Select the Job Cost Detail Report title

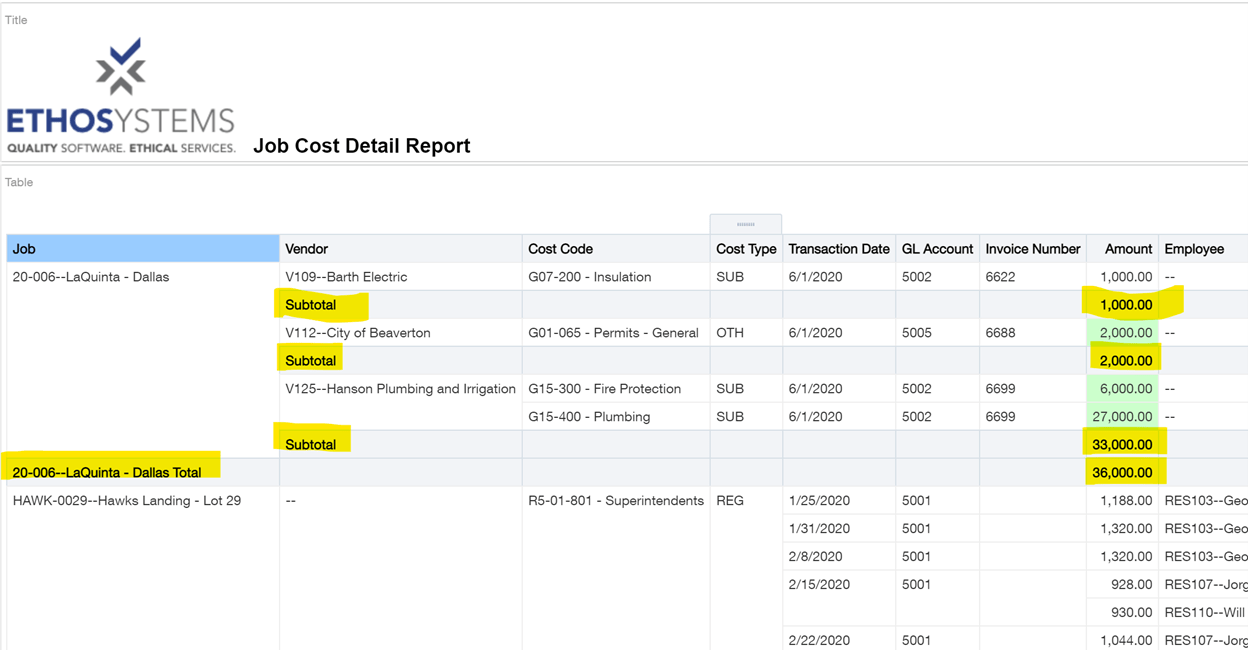tap(361, 146)
